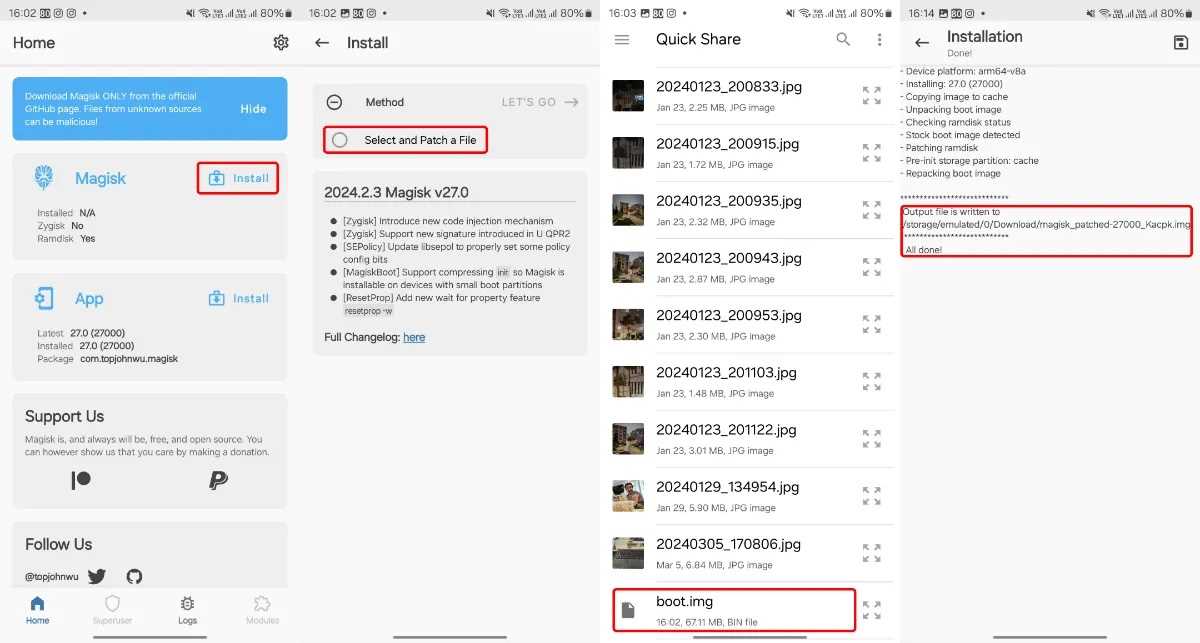Open Magisk settings gear icon
The width and height of the screenshot is (1200, 643).
(281, 43)
